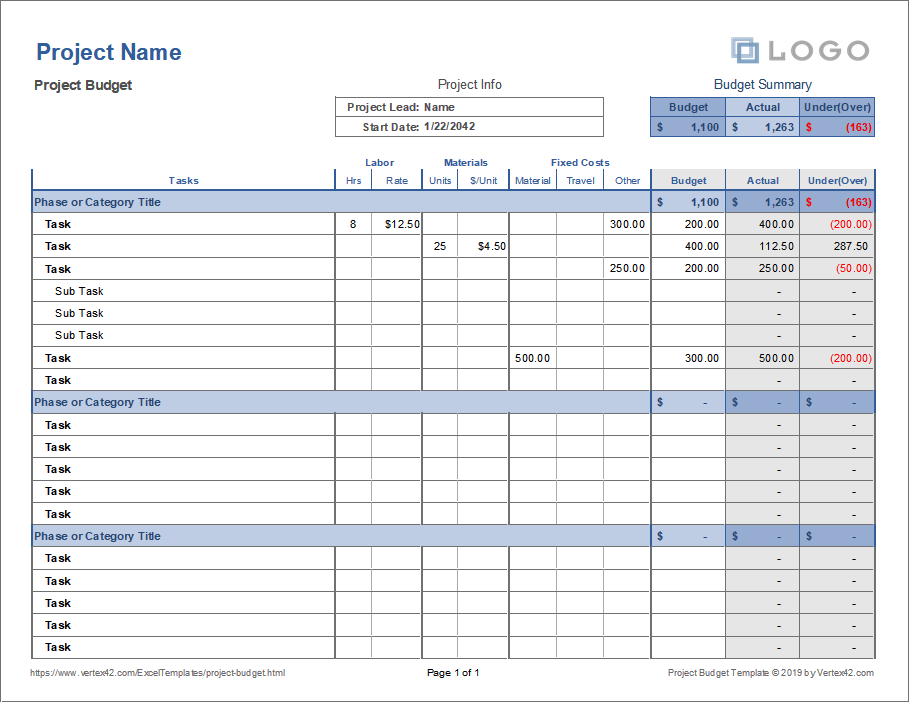This screenshot has height=702, width=909.
Task: Select the Project Name title
Action: click(108, 53)
